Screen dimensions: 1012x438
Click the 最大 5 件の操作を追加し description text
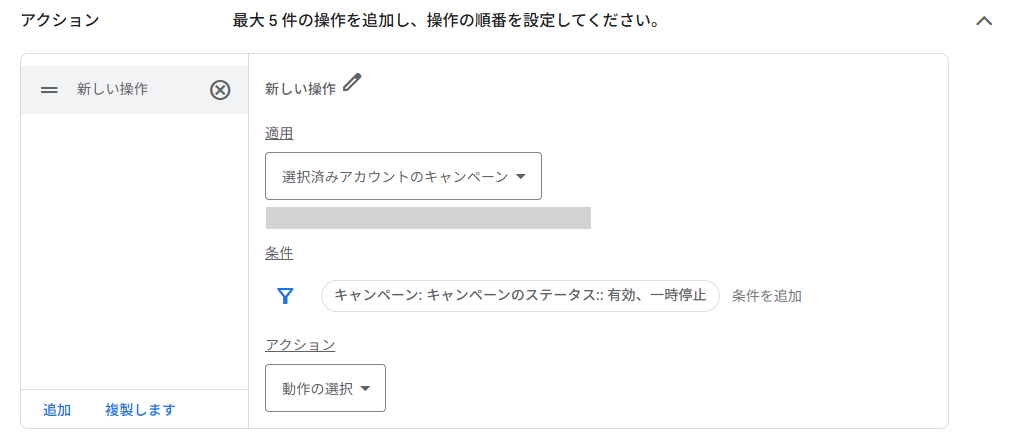click(x=445, y=21)
